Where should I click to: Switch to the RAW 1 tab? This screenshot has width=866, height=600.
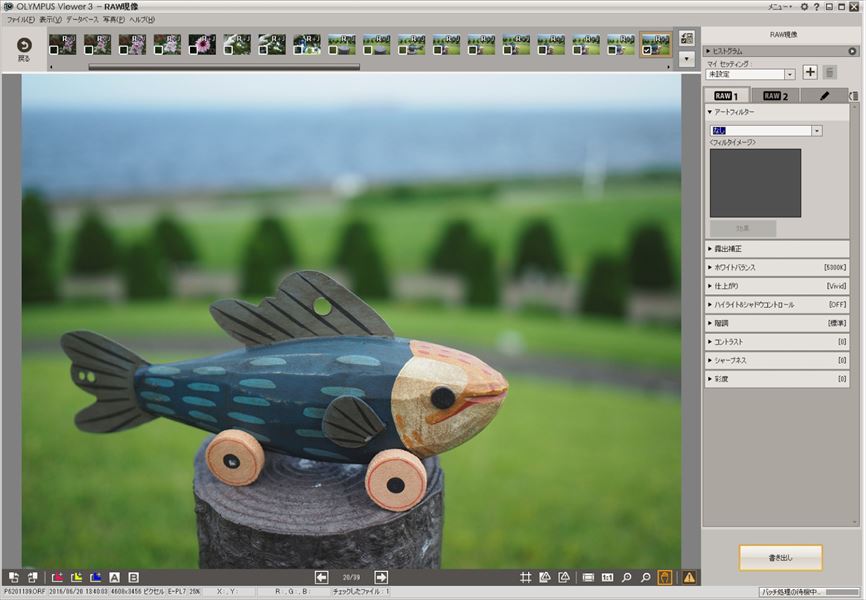coord(726,96)
